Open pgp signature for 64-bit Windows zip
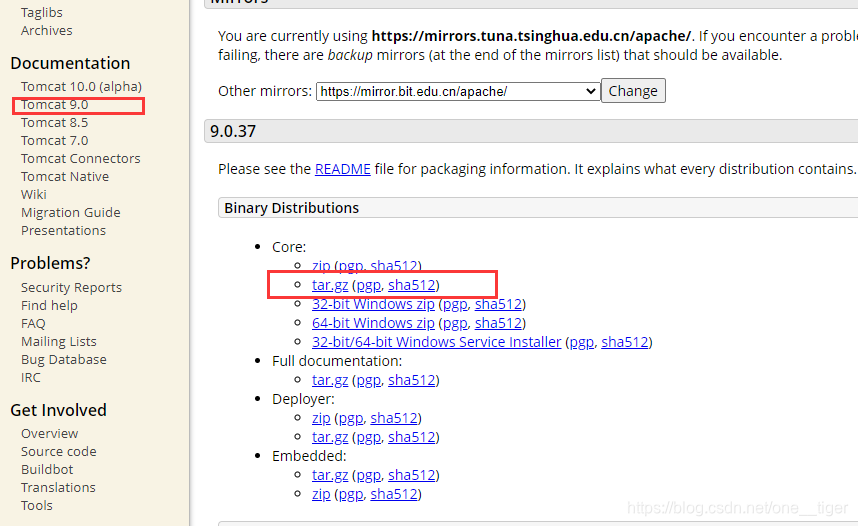The image size is (858, 526). (455, 323)
